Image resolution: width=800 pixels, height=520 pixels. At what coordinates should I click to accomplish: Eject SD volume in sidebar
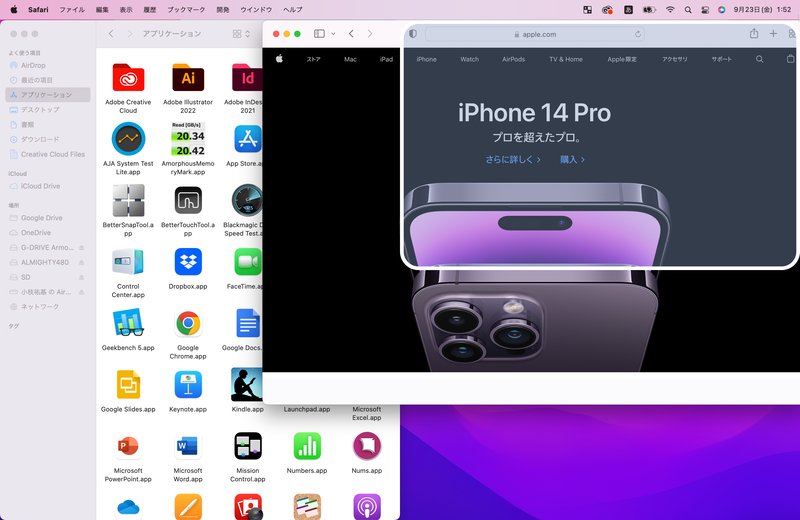(81, 277)
